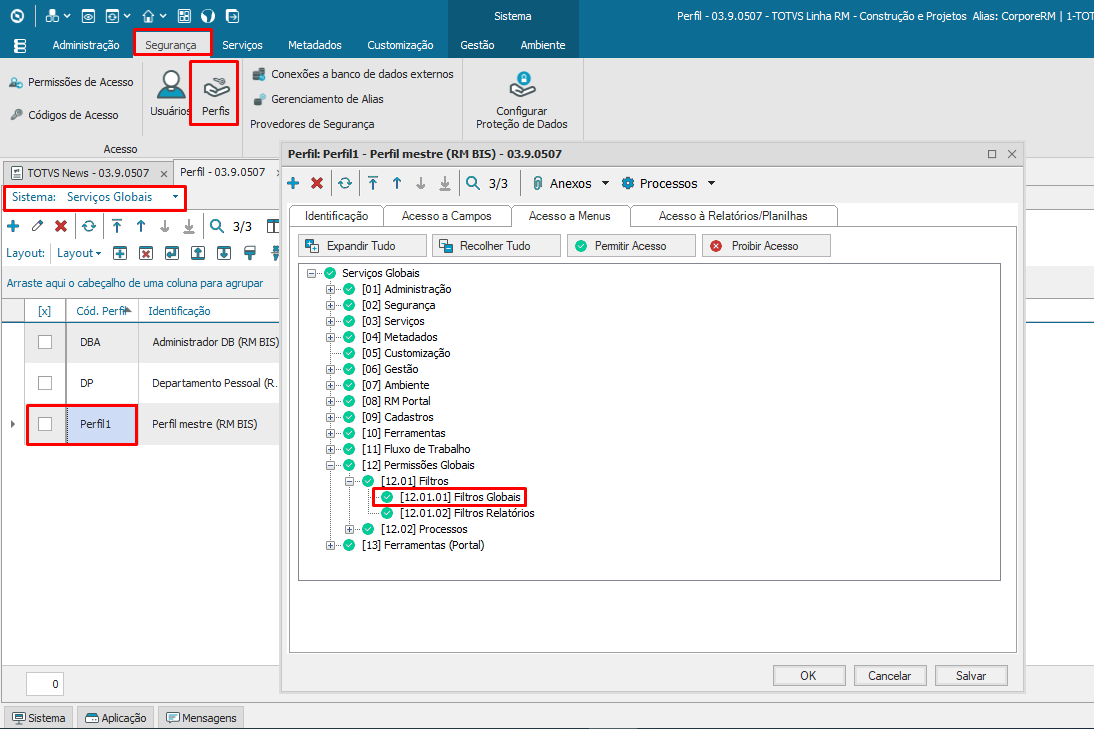Open Conexões a banco de dados externos
Screen dimensions: 1094x729
[x=353, y=74]
